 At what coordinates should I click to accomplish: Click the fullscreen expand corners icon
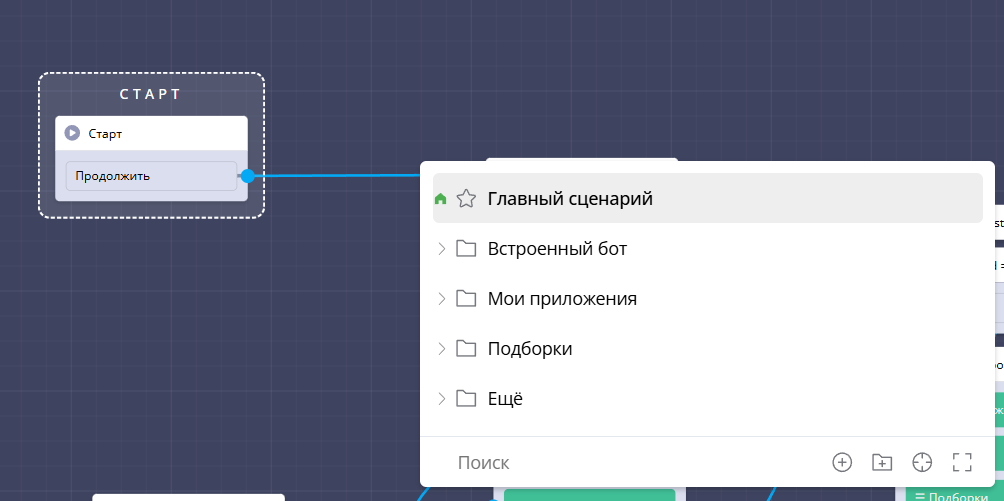(x=962, y=462)
